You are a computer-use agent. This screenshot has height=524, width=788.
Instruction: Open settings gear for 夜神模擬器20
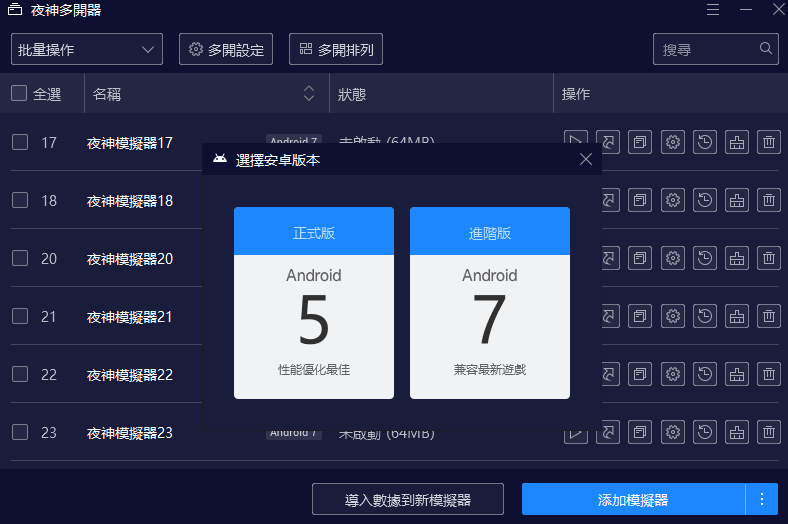(x=672, y=258)
